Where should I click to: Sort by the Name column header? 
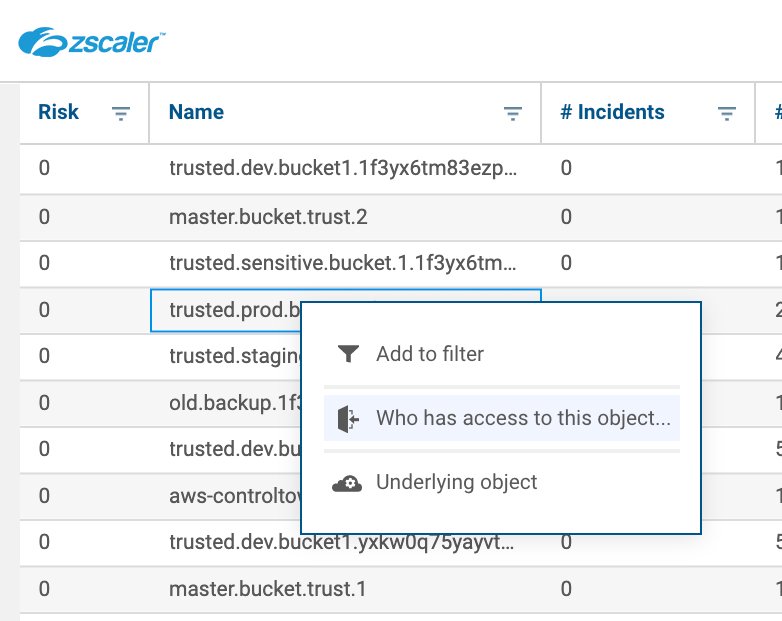point(197,112)
